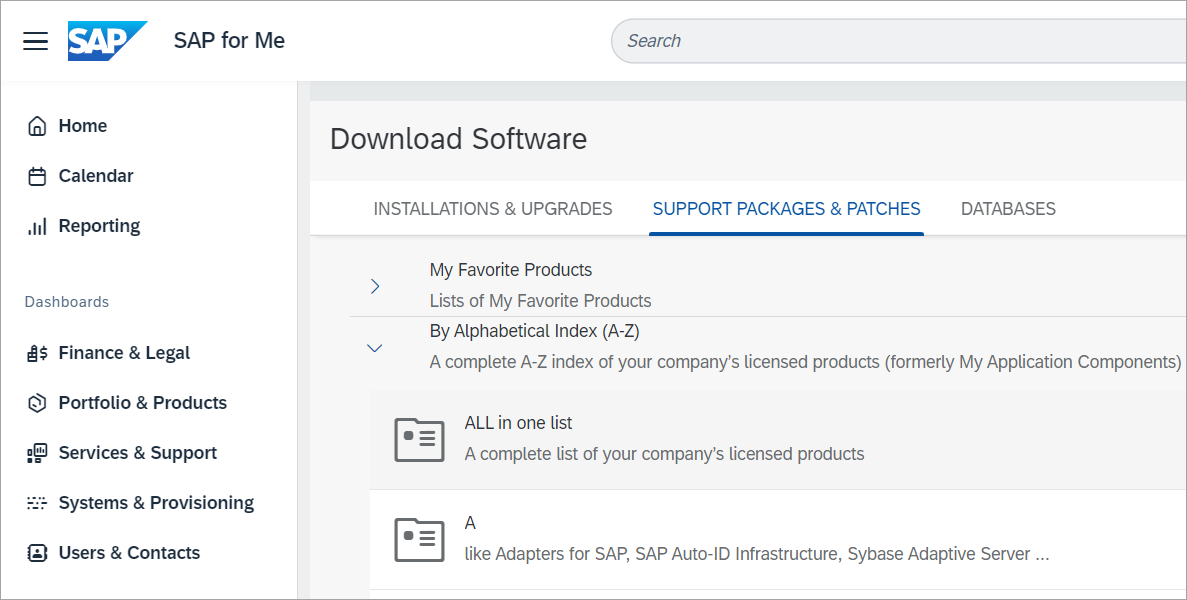Click the folder icon beside ALL in one list
This screenshot has width=1187, height=600.
419,440
